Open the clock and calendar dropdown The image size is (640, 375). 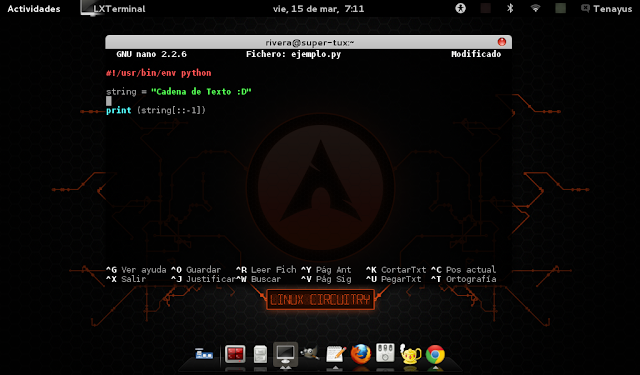pyautogui.click(x=318, y=9)
